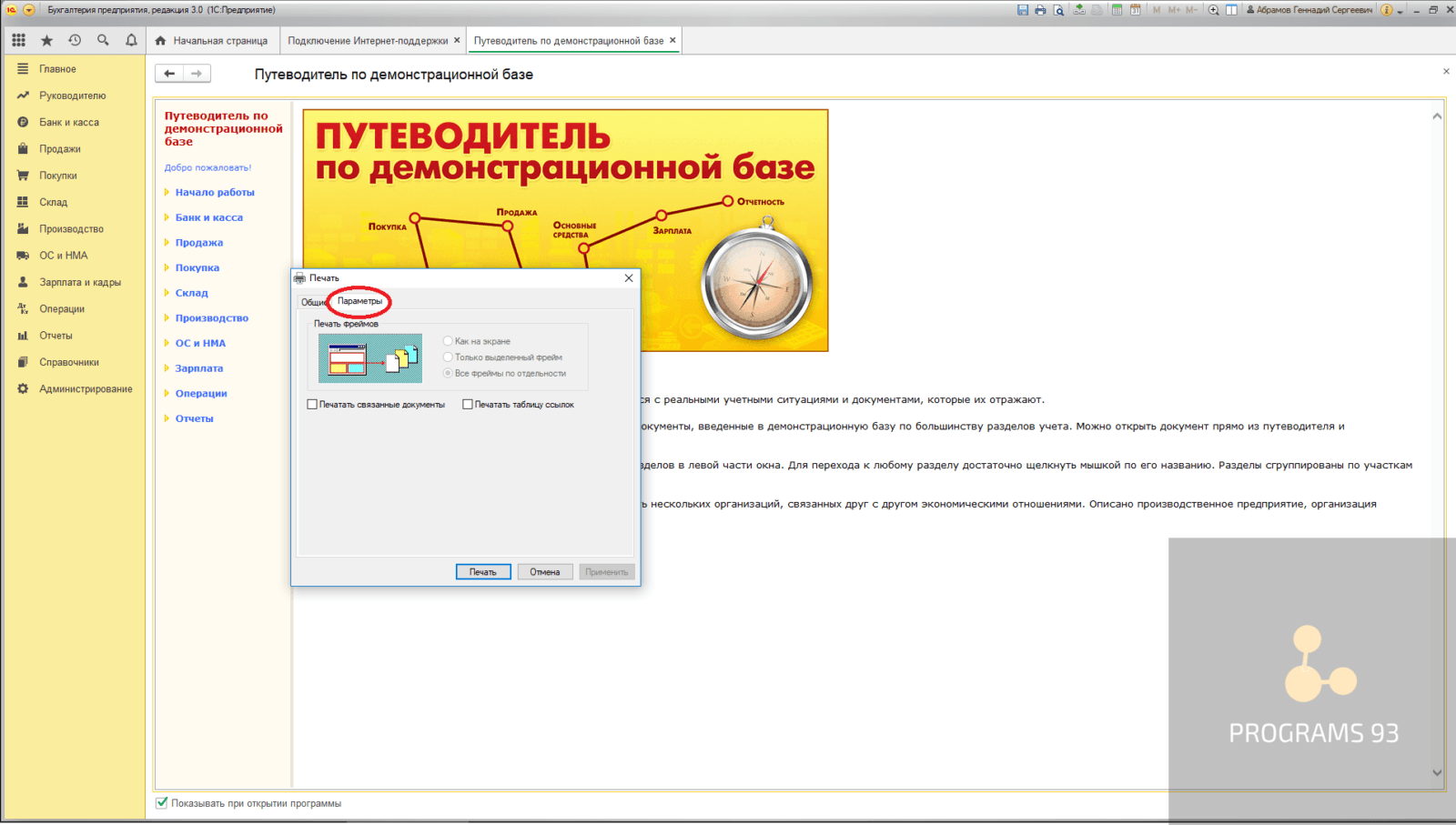Enable Печатать связанные документы checkbox

coord(312,404)
